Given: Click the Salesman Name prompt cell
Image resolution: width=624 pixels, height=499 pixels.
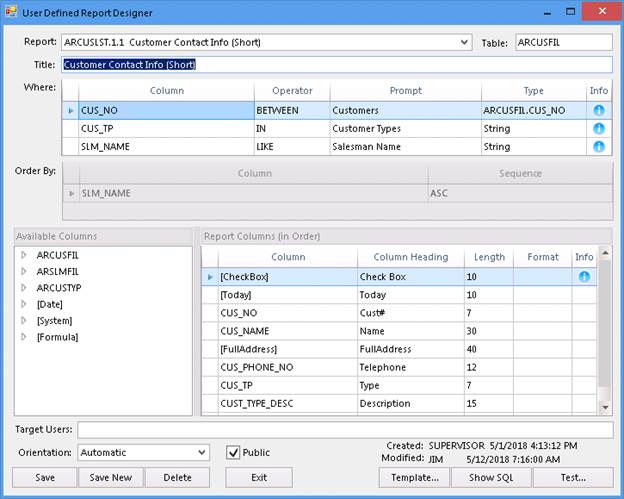Looking at the screenshot, I should tap(406, 146).
